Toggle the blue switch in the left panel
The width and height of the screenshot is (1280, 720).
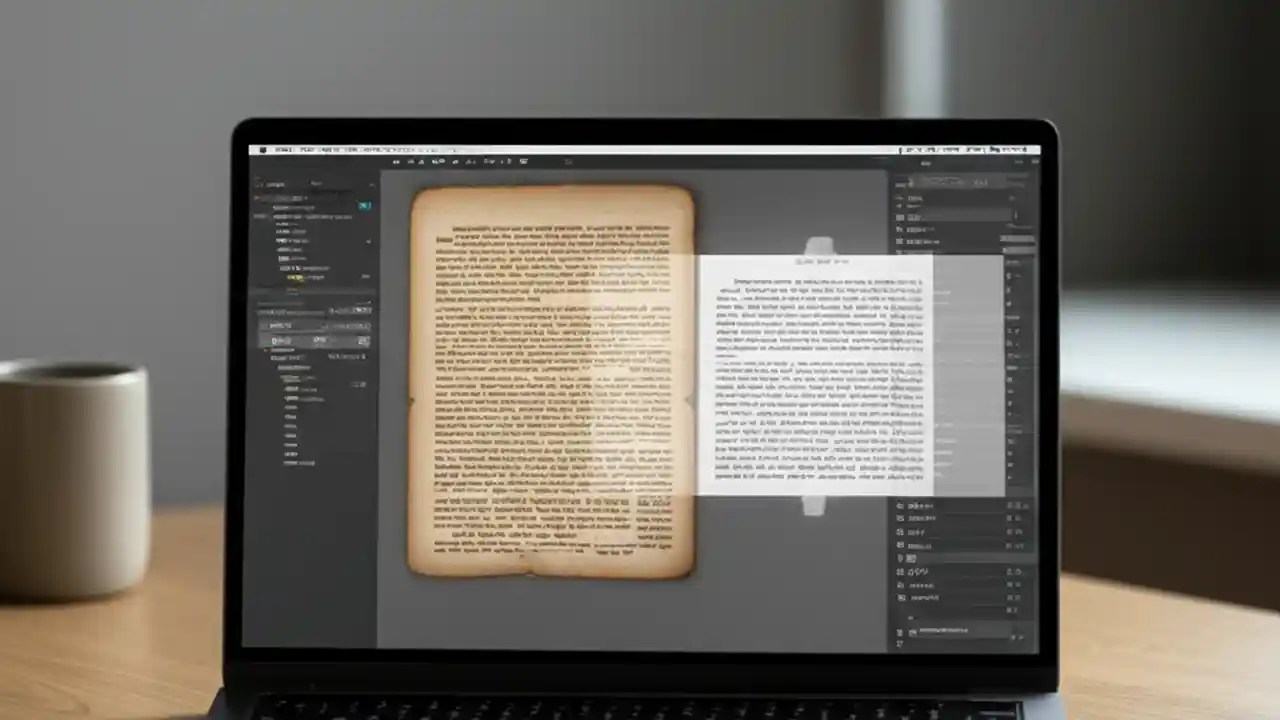(x=364, y=206)
